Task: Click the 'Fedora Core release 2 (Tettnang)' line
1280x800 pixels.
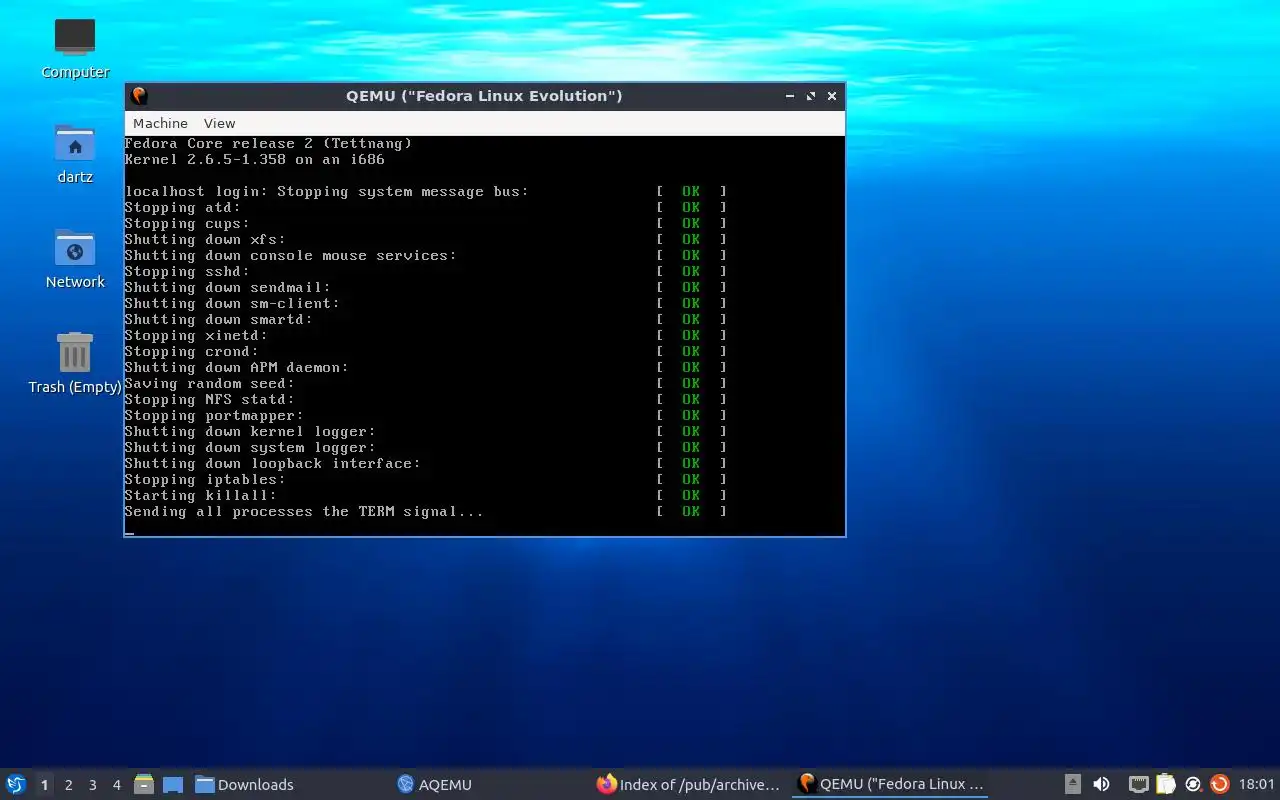Action: point(268,143)
